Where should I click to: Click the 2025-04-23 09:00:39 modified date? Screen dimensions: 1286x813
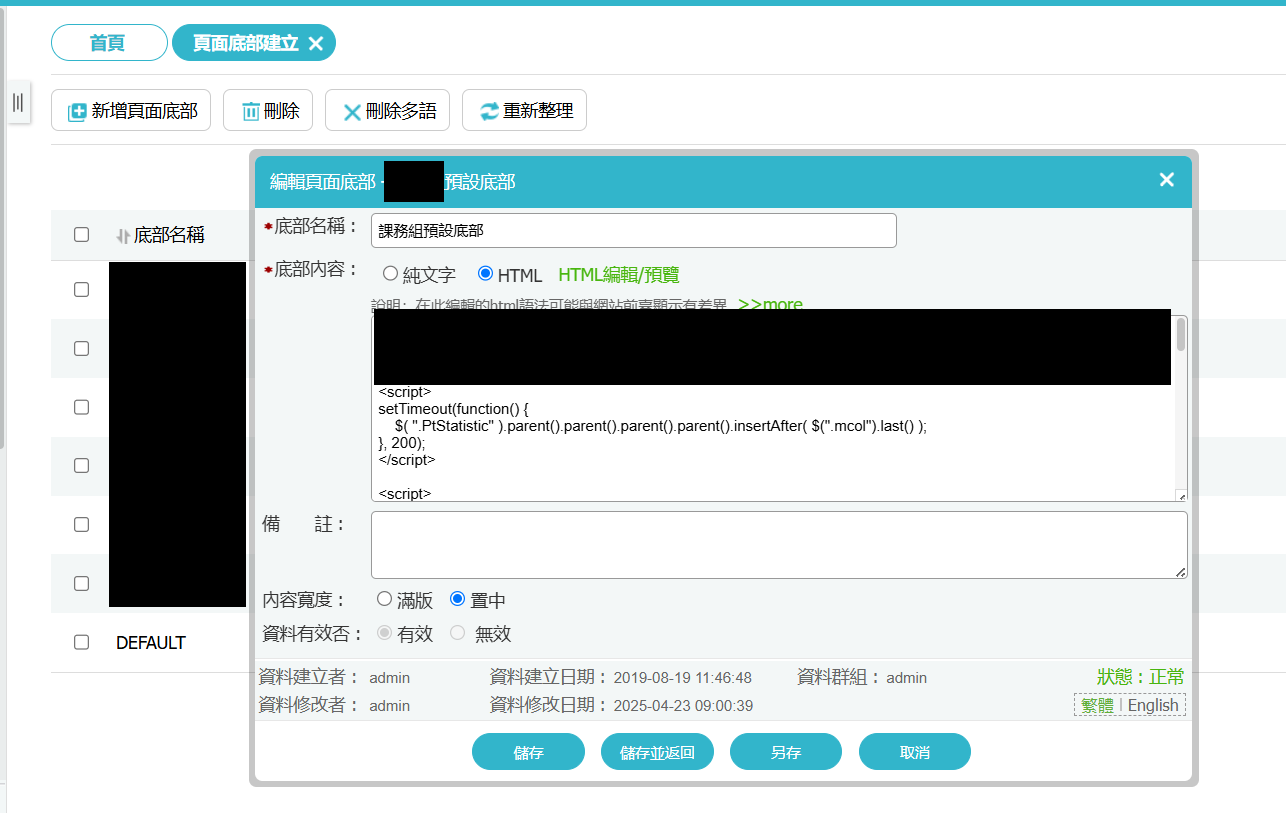point(683,706)
